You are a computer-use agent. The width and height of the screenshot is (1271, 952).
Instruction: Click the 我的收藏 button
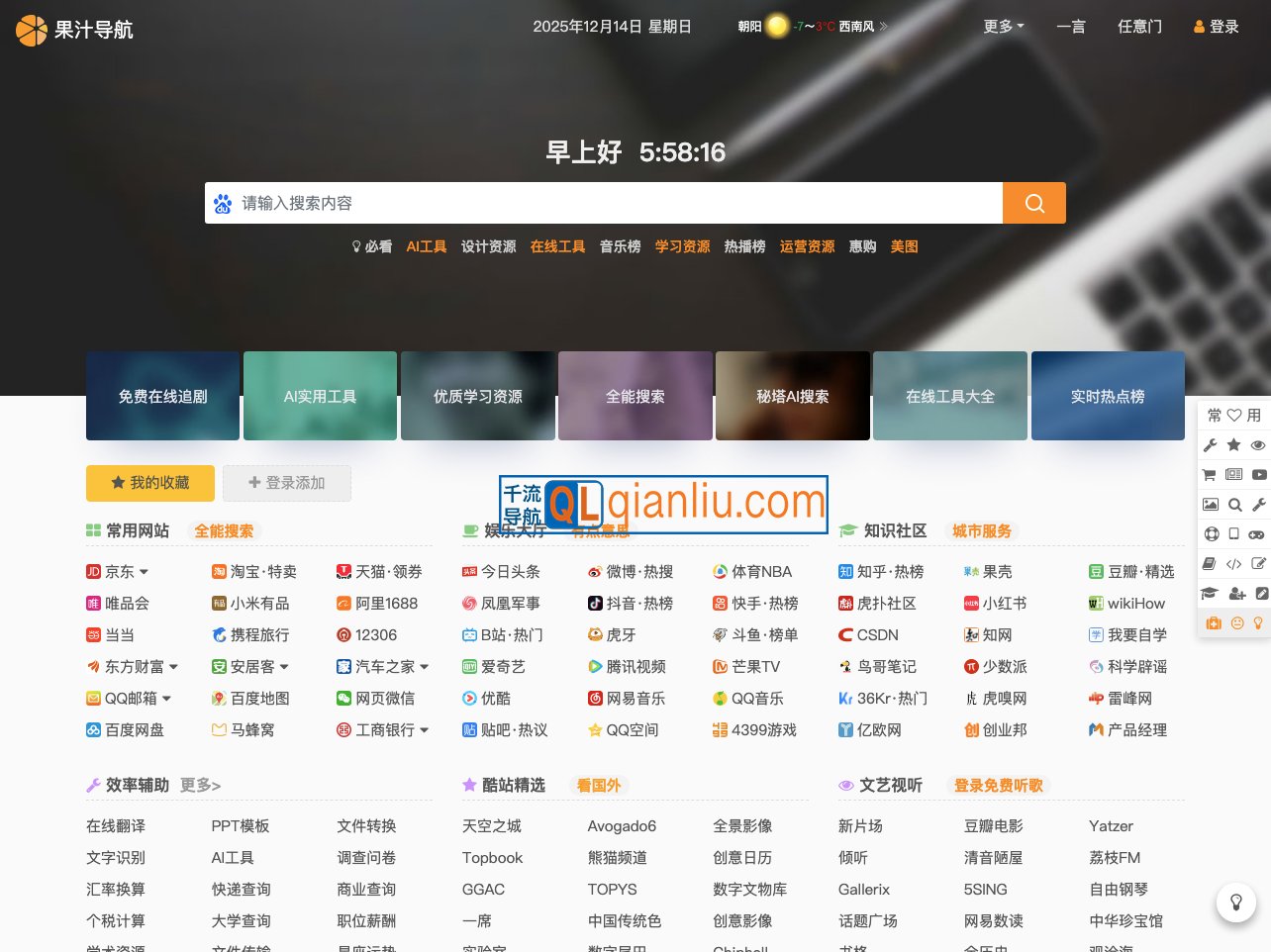149,483
